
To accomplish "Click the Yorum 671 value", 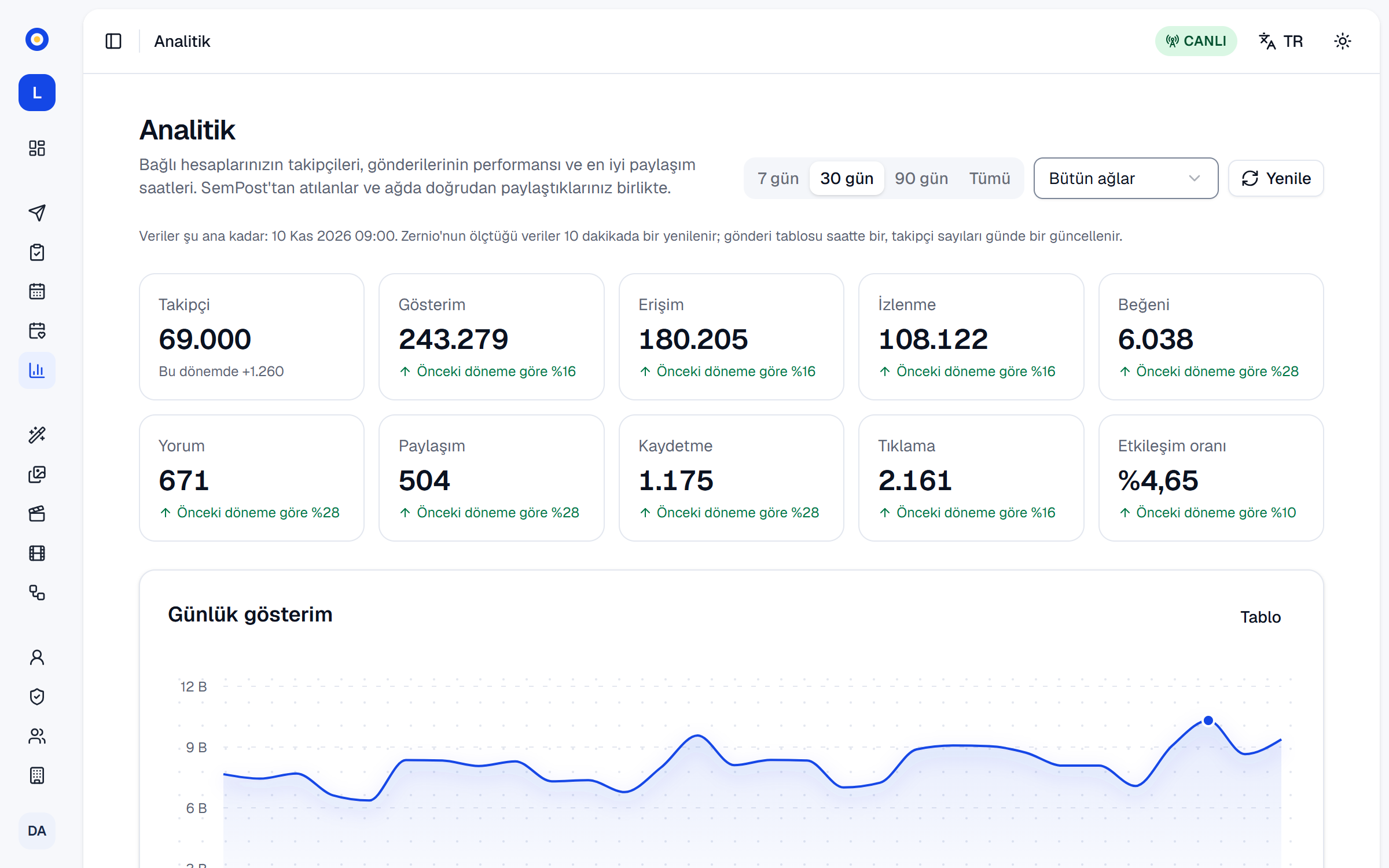I will pyautogui.click(x=184, y=480).
